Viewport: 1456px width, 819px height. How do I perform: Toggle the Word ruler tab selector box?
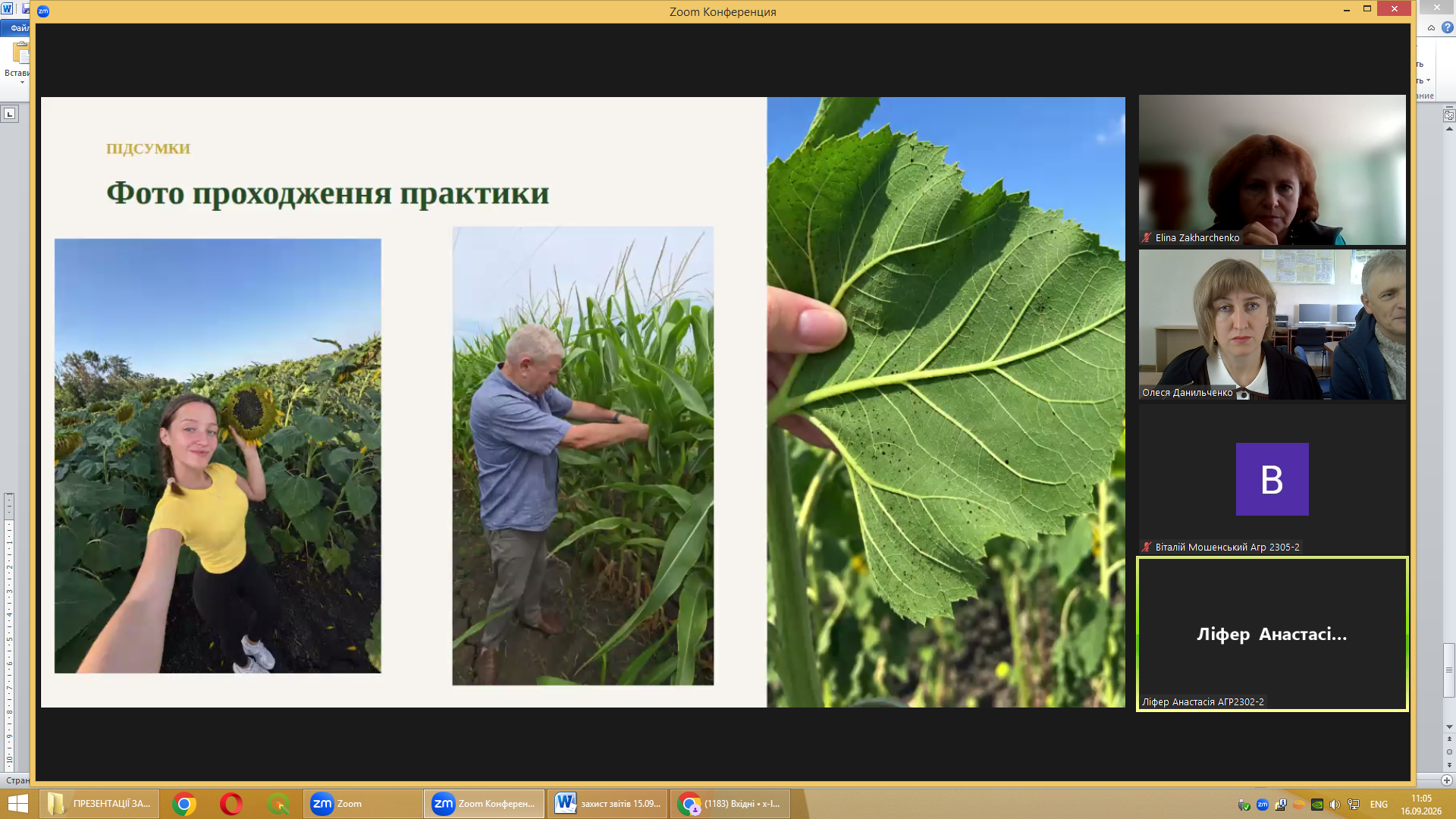pyautogui.click(x=9, y=114)
